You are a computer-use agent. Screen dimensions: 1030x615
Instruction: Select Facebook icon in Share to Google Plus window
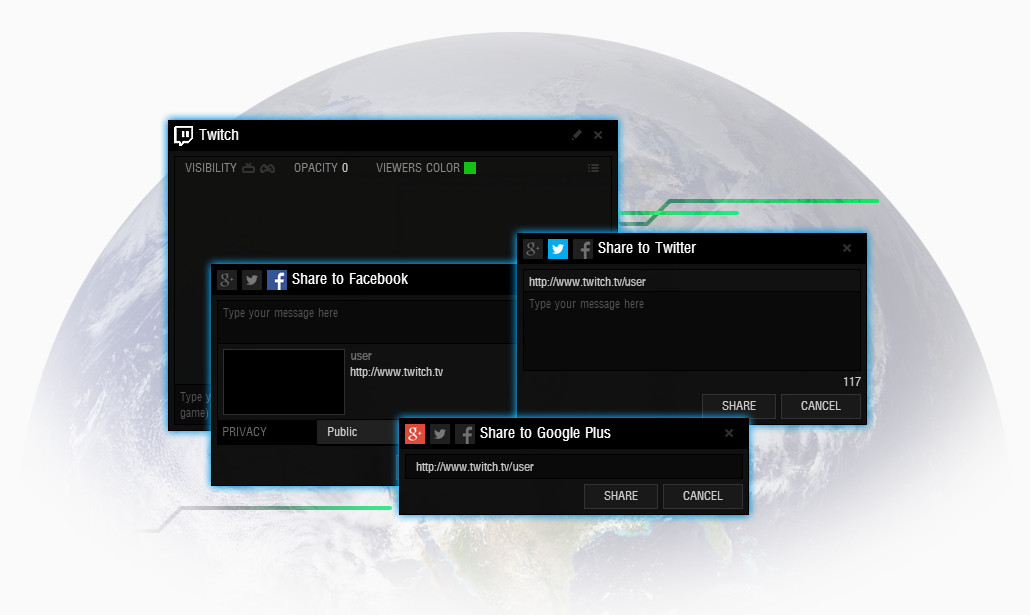tap(464, 434)
